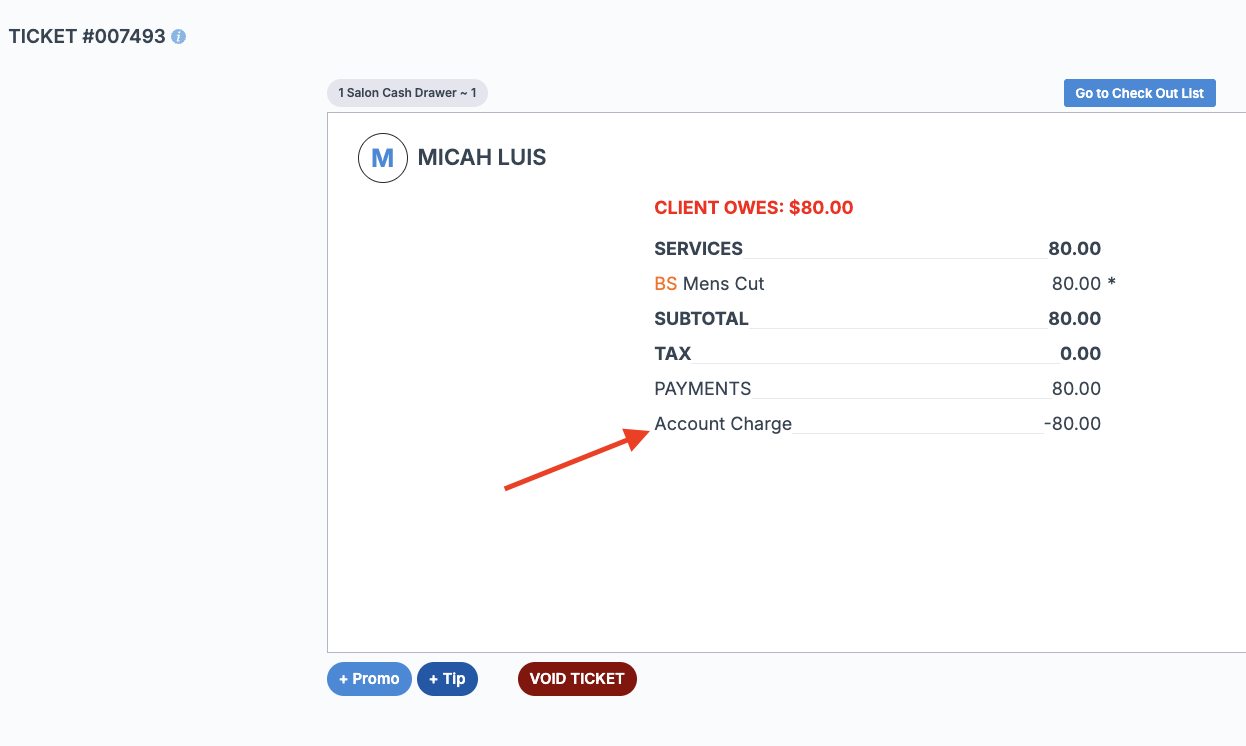The image size is (1246, 746).
Task: Click the asterisk next to Mens Cut price
Action: [1111, 284]
